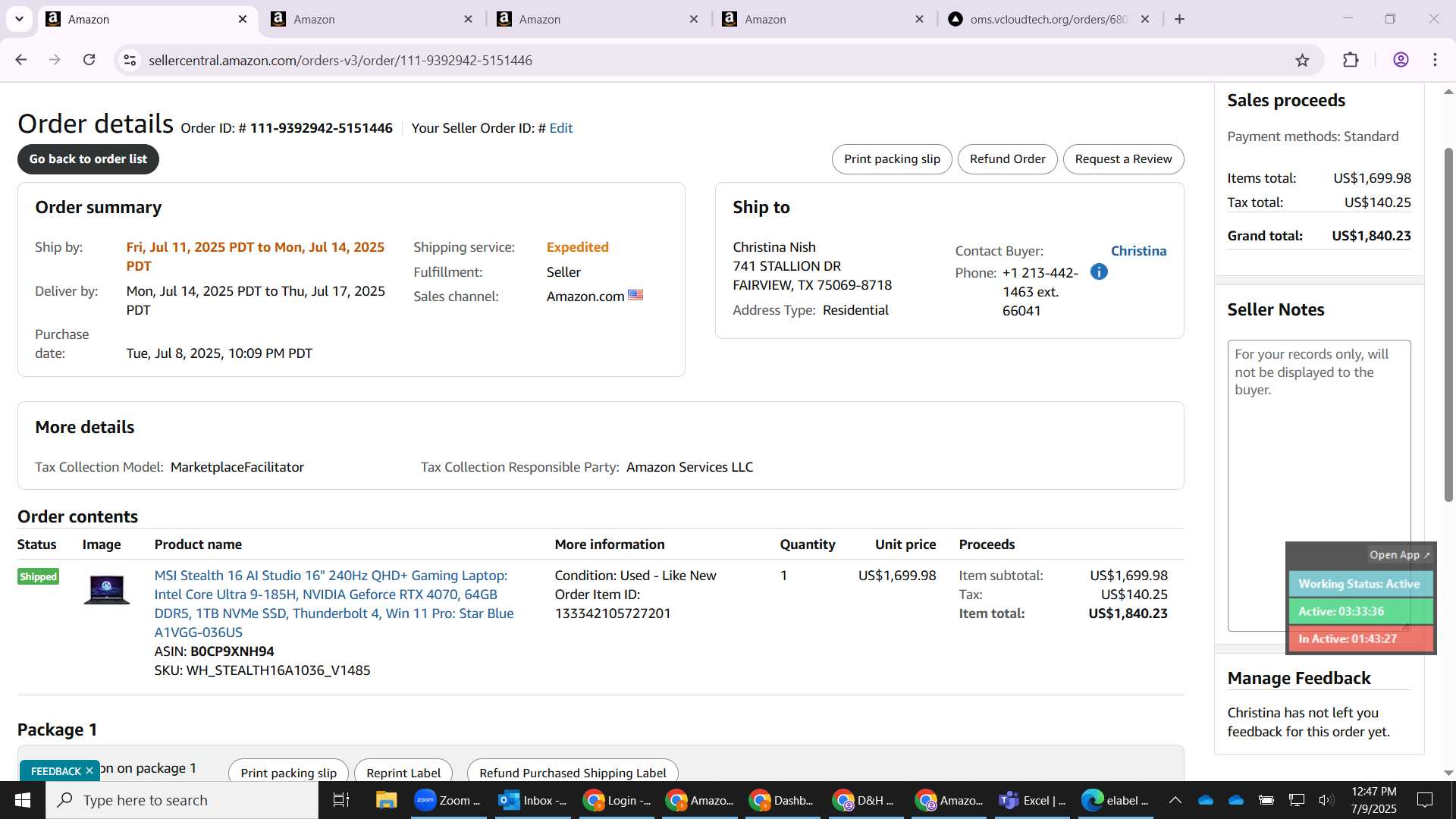Click the Refund Order button
Viewport: 1456px width, 819px height.
click(x=1007, y=159)
